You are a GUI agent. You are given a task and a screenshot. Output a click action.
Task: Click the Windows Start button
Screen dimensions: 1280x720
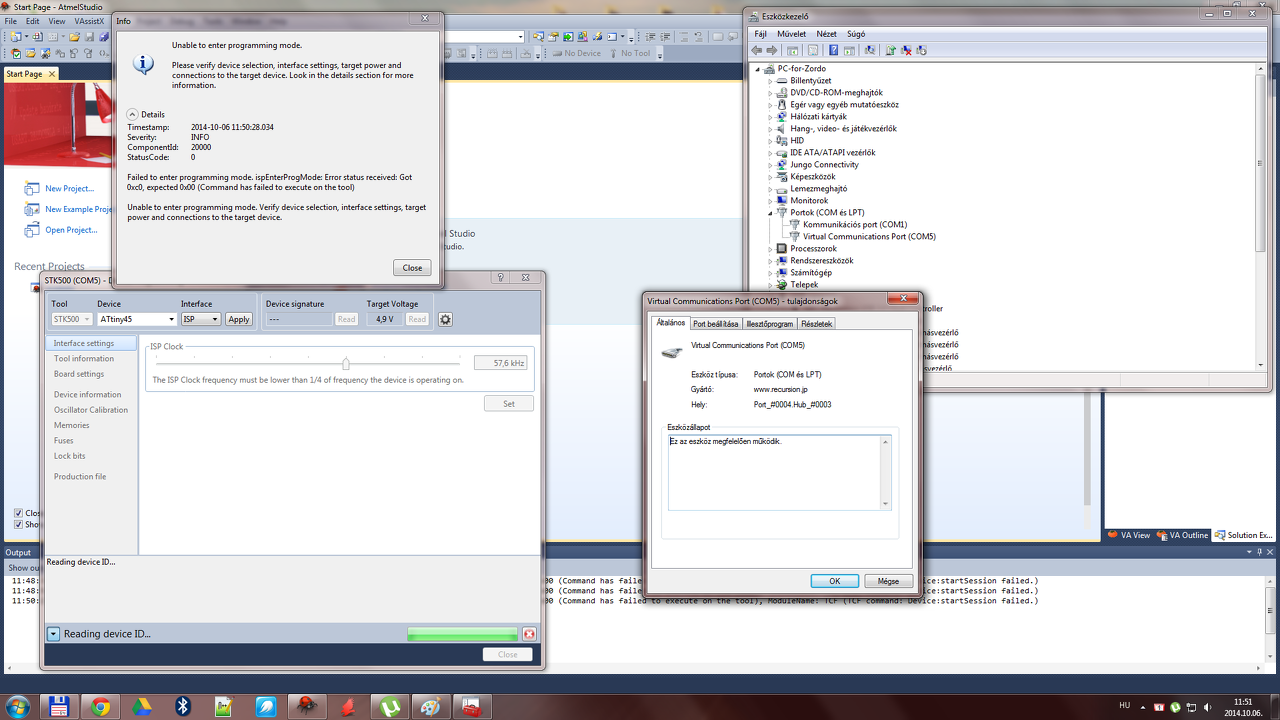(19, 706)
